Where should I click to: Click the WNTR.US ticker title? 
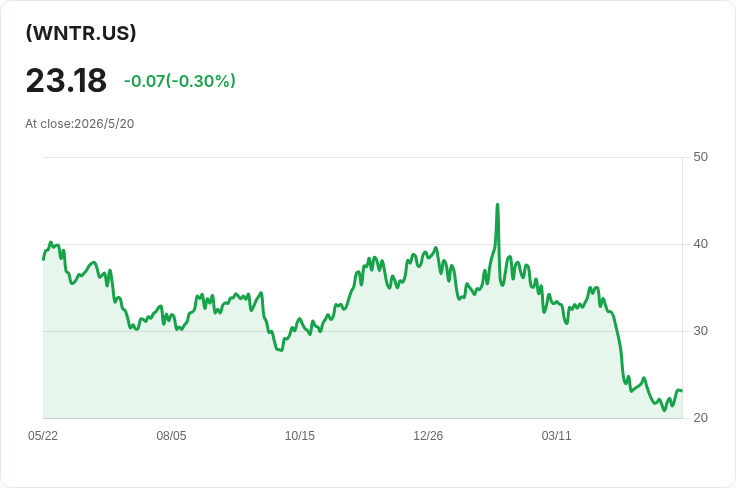81,33
